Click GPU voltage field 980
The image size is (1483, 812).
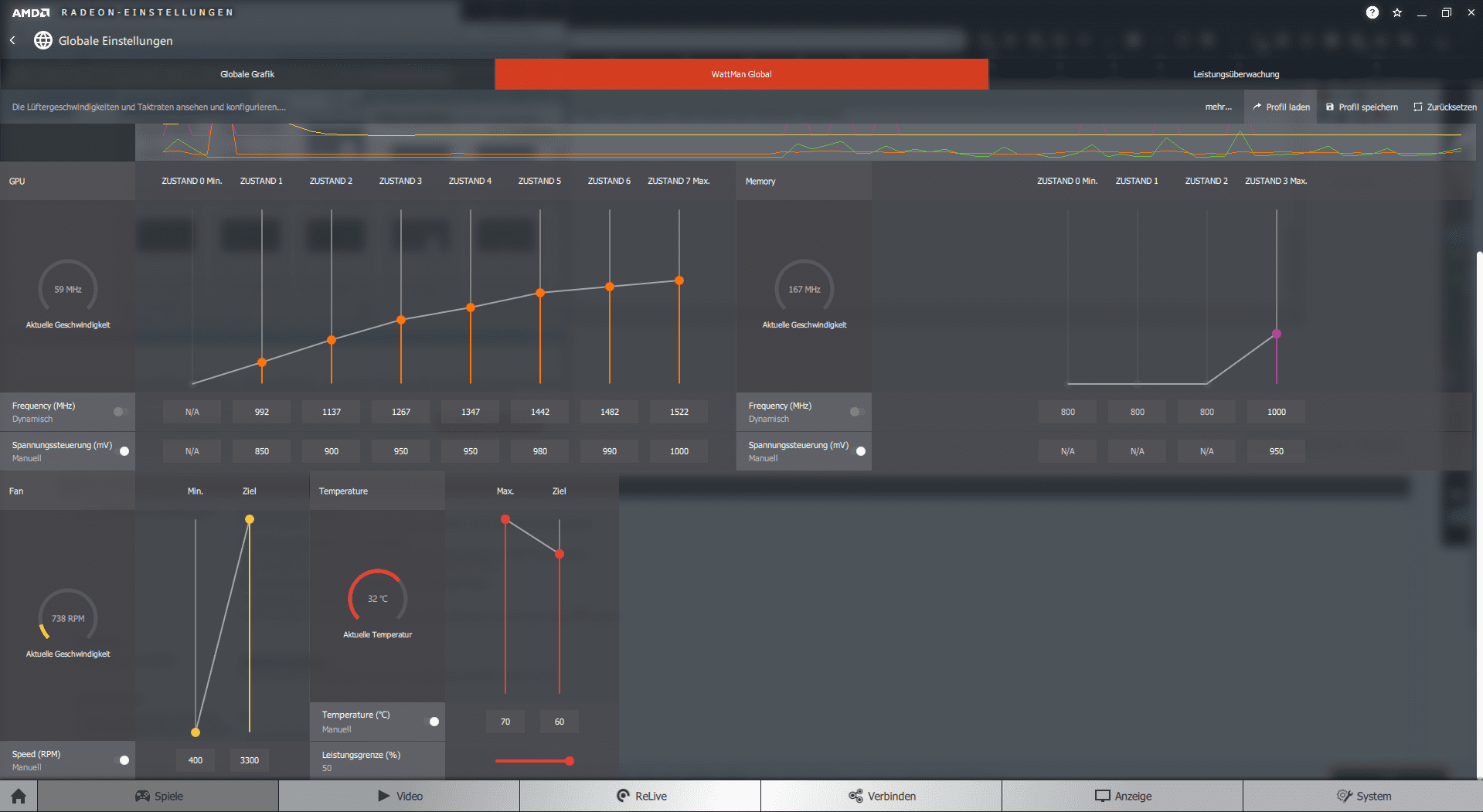(x=540, y=451)
